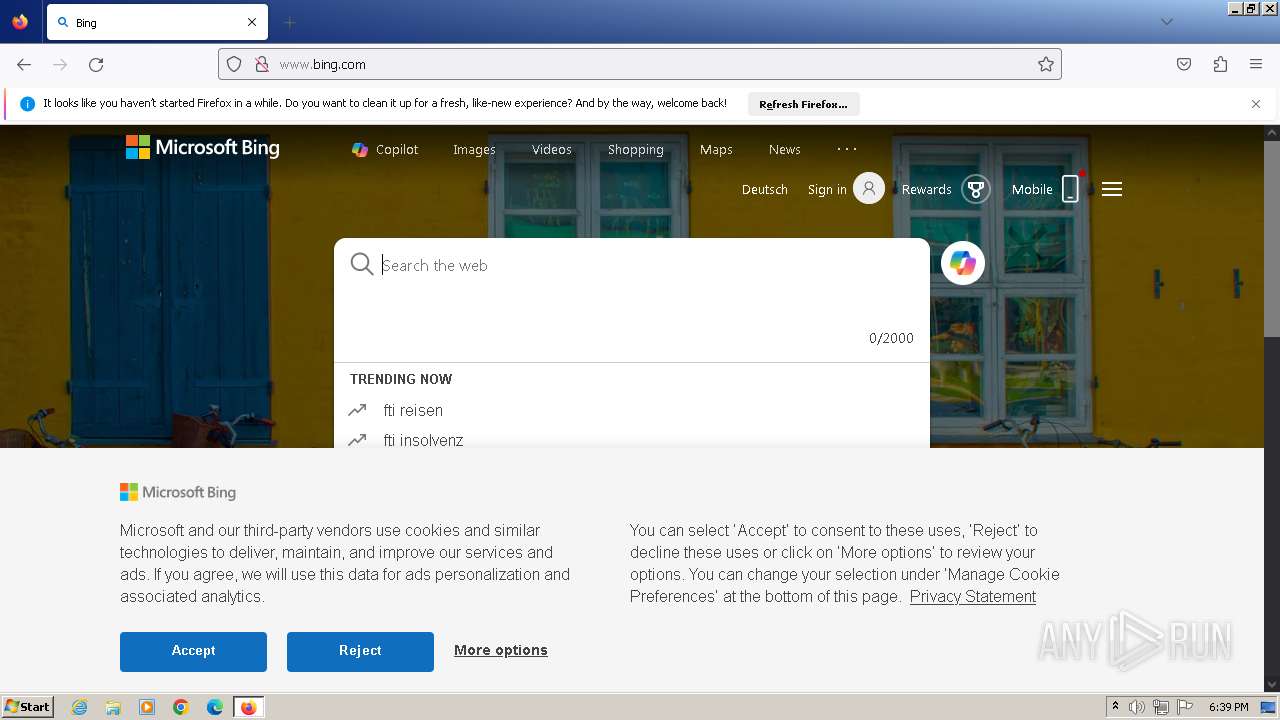Focus the Search the web input field
Image resolution: width=1280 pixels, height=720 pixels.
[x=650, y=265]
